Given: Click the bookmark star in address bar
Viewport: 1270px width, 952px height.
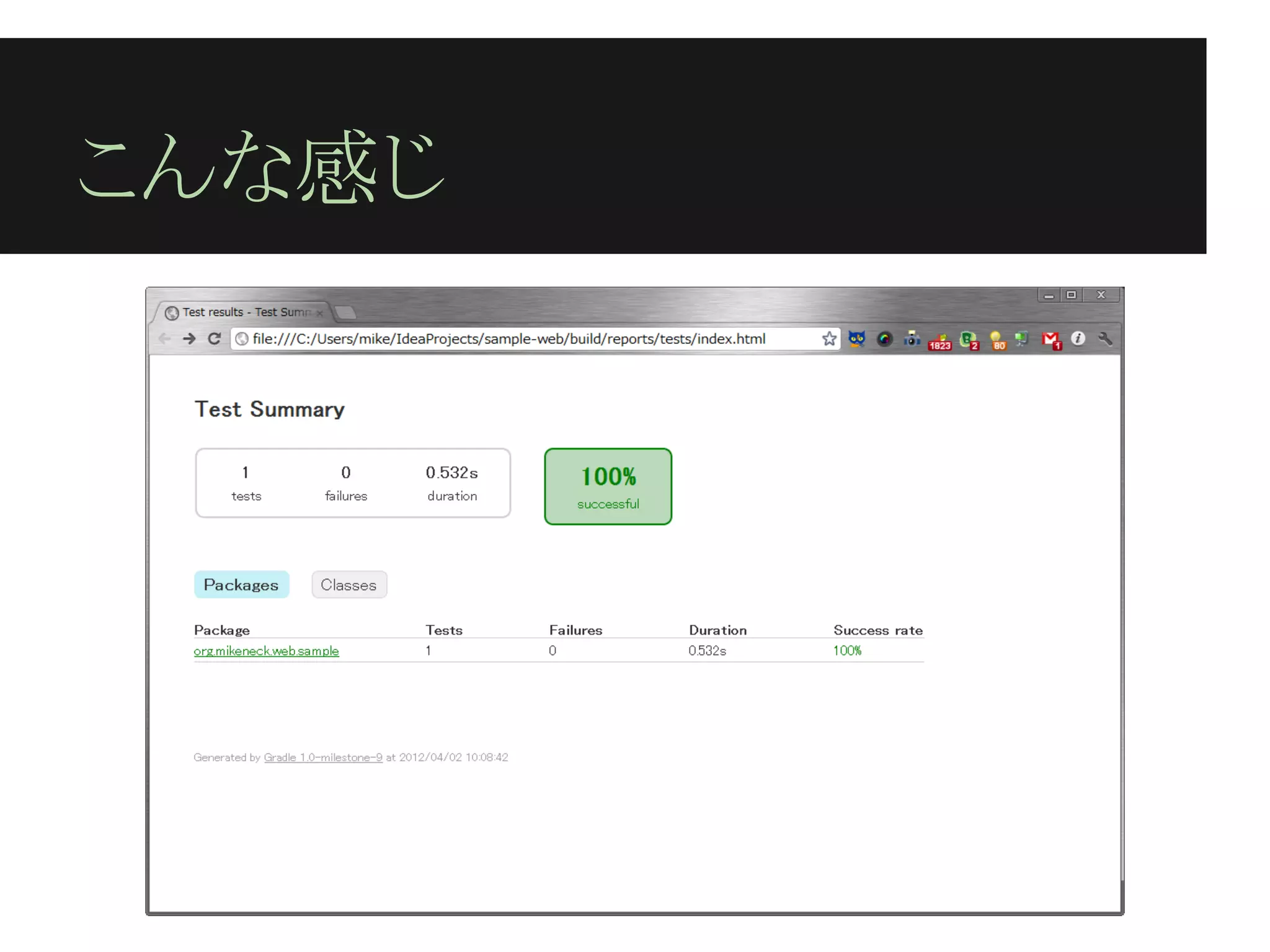Looking at the screenshot, I should pos(829,339).
